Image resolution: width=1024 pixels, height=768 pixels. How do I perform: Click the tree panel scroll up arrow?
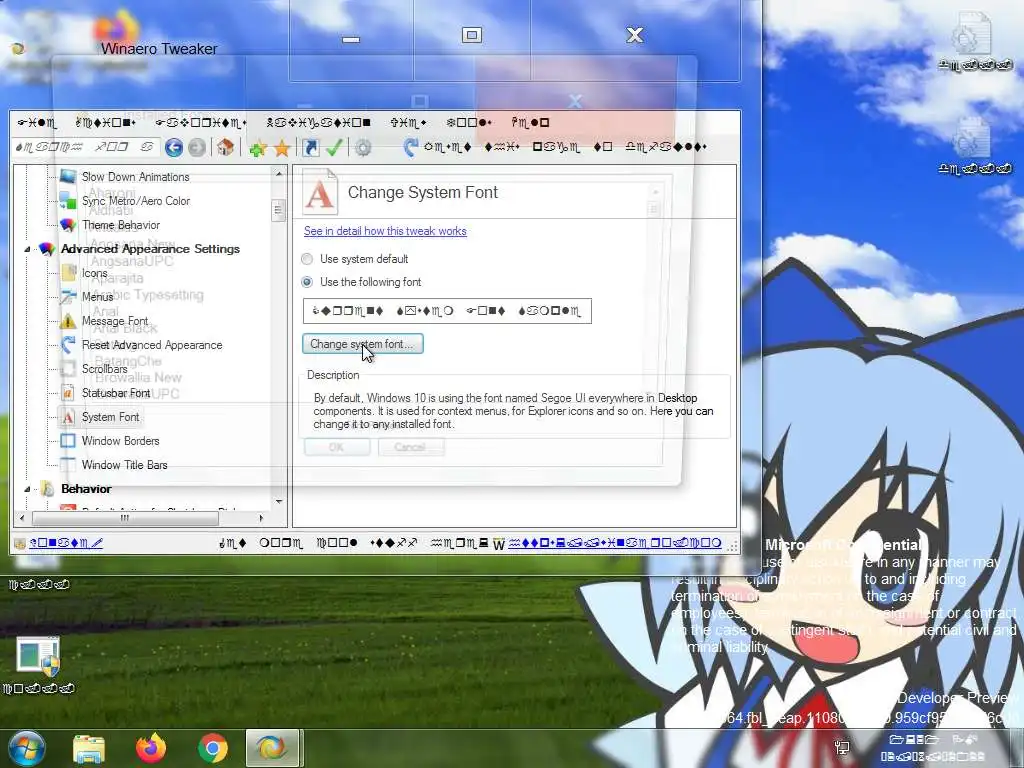tap(279, 174)
